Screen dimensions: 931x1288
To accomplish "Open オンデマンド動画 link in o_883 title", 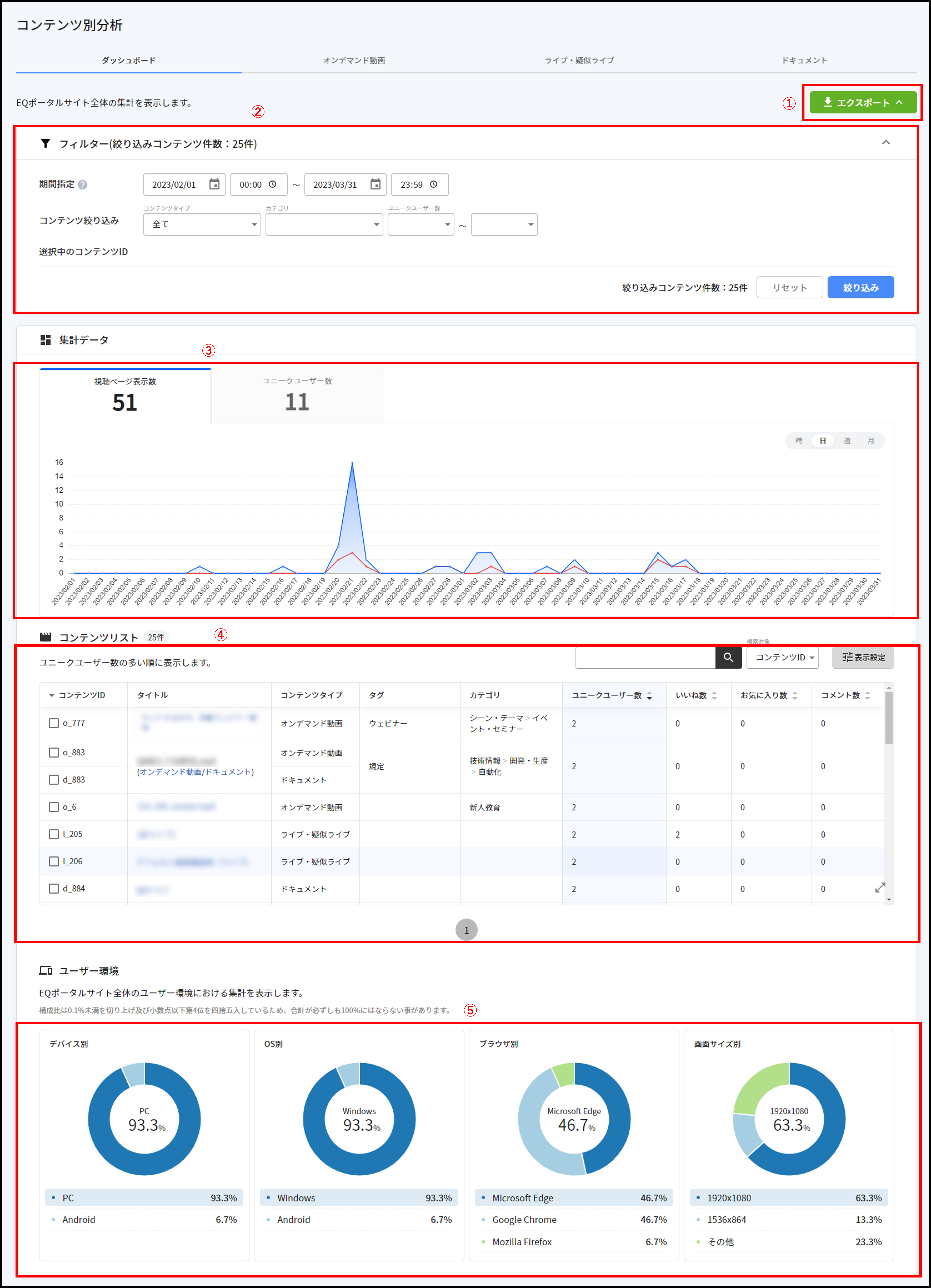I will coord(170,772).
